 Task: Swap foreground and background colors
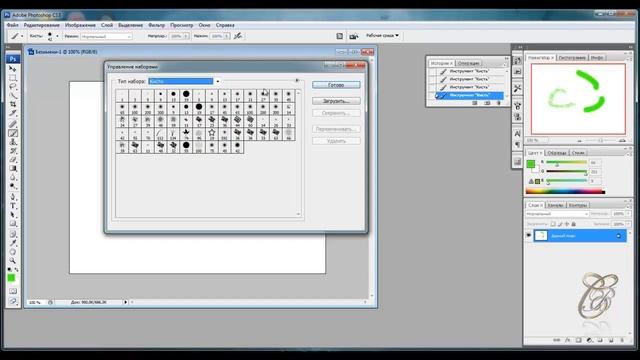coord(17,269)
